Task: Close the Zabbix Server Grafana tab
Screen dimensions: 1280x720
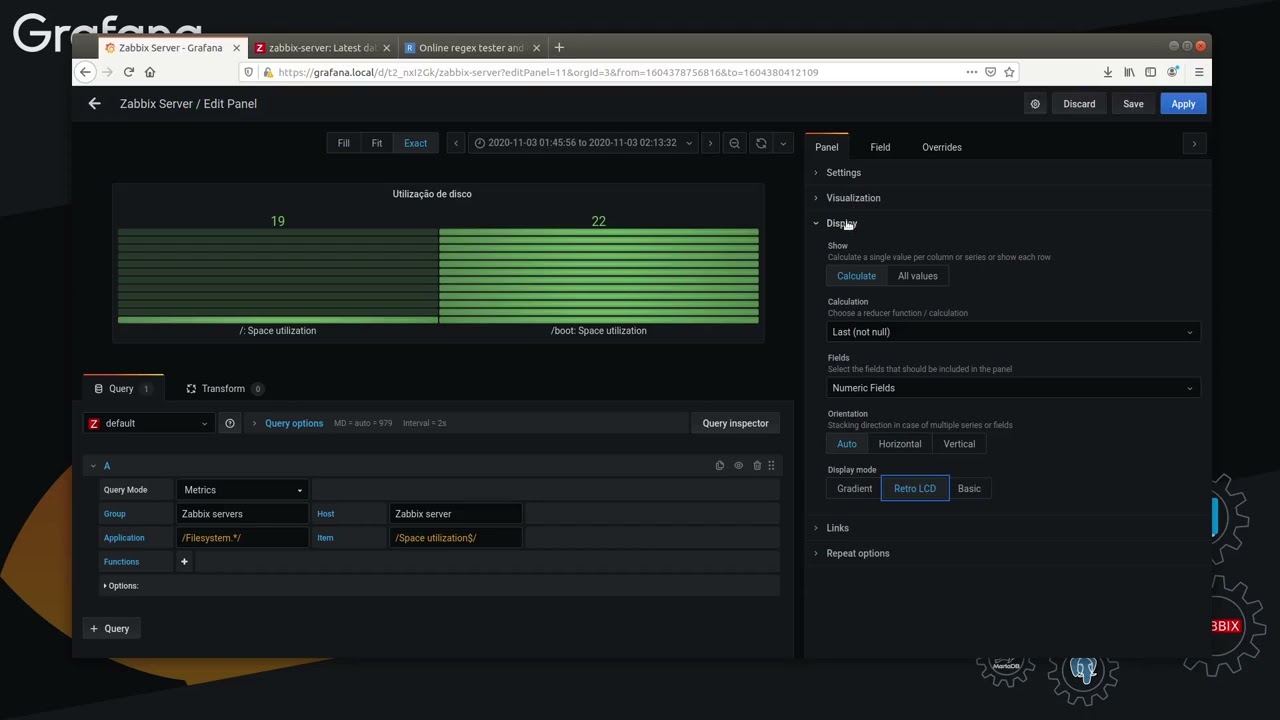Action: 237,47
